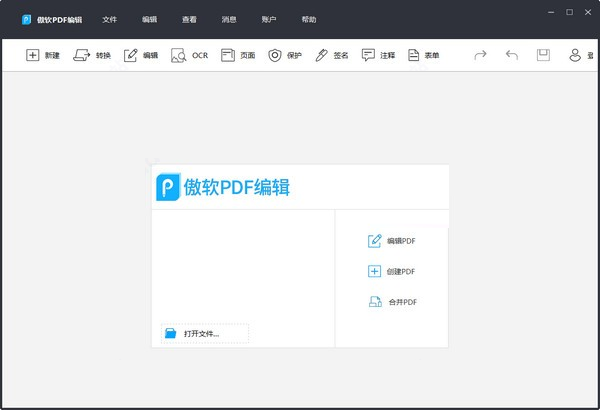Viewport: 600px width, 410px height.
Task: Choose 合并PDF to merge files
Action: (392, 302)
